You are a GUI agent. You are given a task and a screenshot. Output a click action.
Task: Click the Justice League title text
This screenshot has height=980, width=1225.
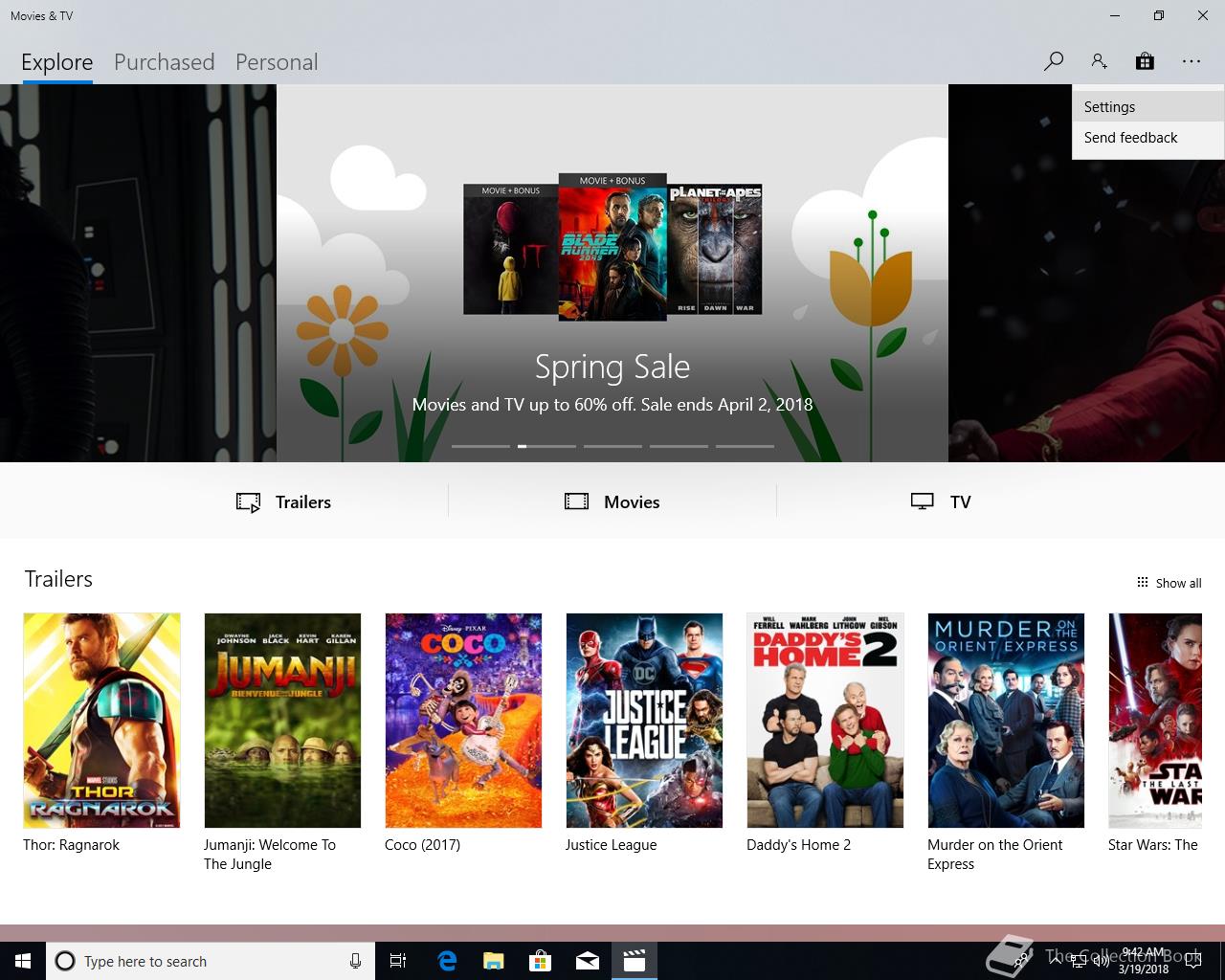[x=611, y=845]
